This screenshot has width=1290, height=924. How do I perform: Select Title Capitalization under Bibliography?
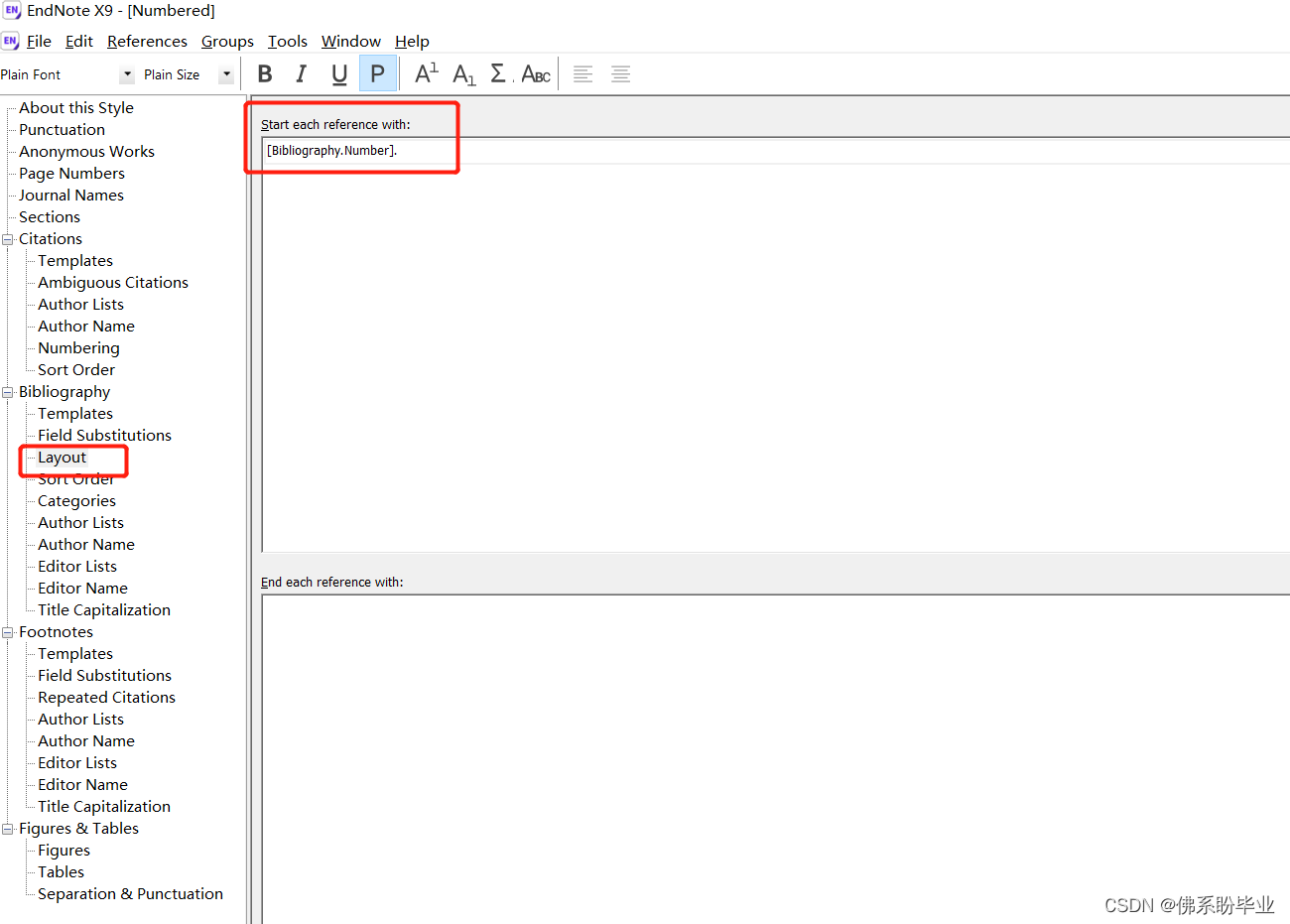104,610
